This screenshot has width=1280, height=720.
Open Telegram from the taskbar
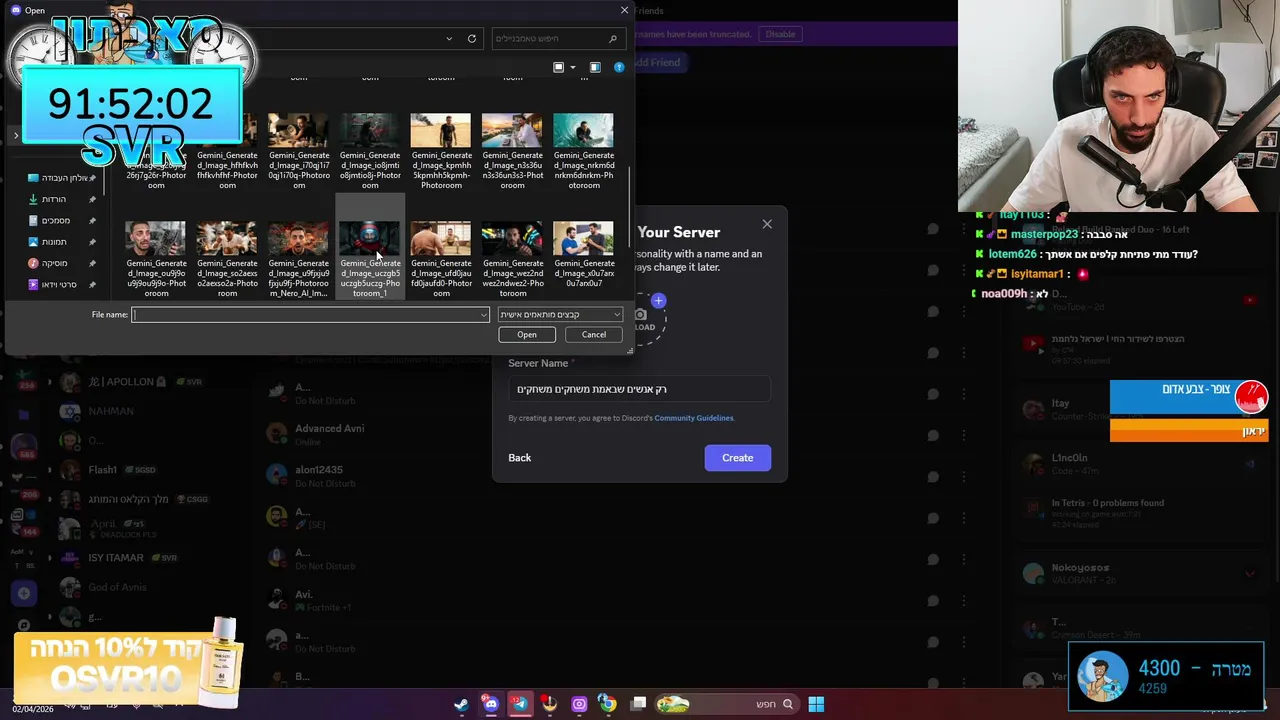[x=520, y=704]
